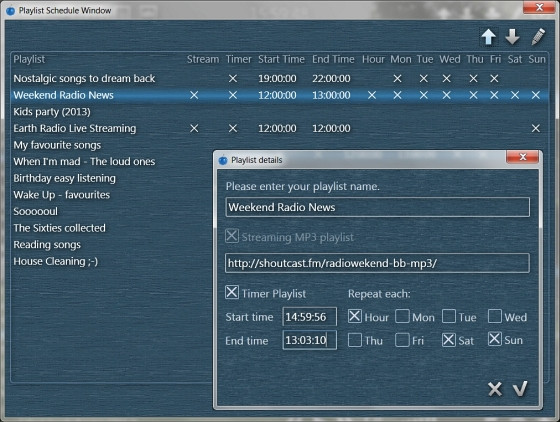The height and width of the screenshot is (422, 560).
Task: Uncheck the Sat repeat checkbox
Action: 449,340
